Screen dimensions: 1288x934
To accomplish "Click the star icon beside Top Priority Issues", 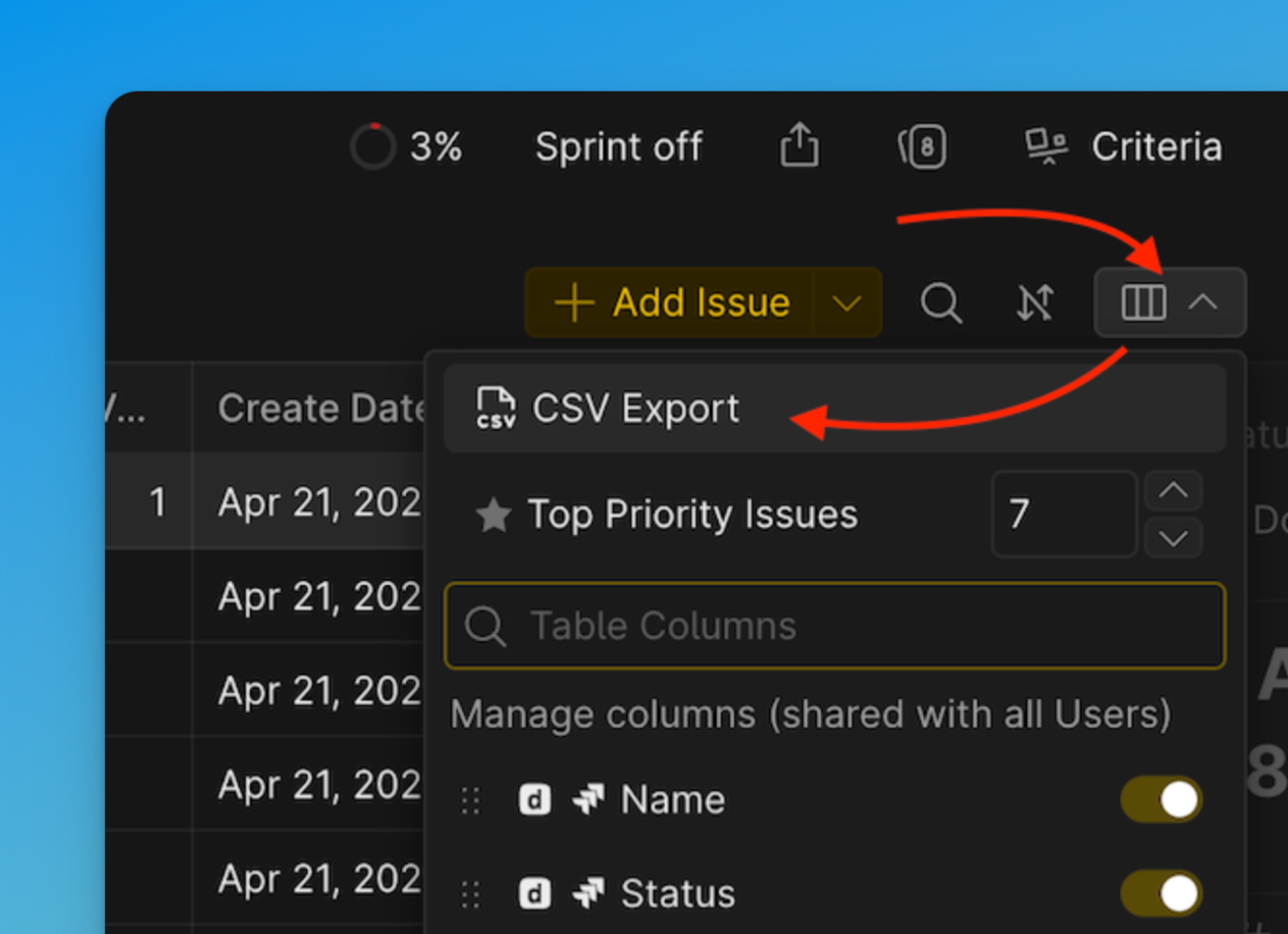I will click(493, 515).
